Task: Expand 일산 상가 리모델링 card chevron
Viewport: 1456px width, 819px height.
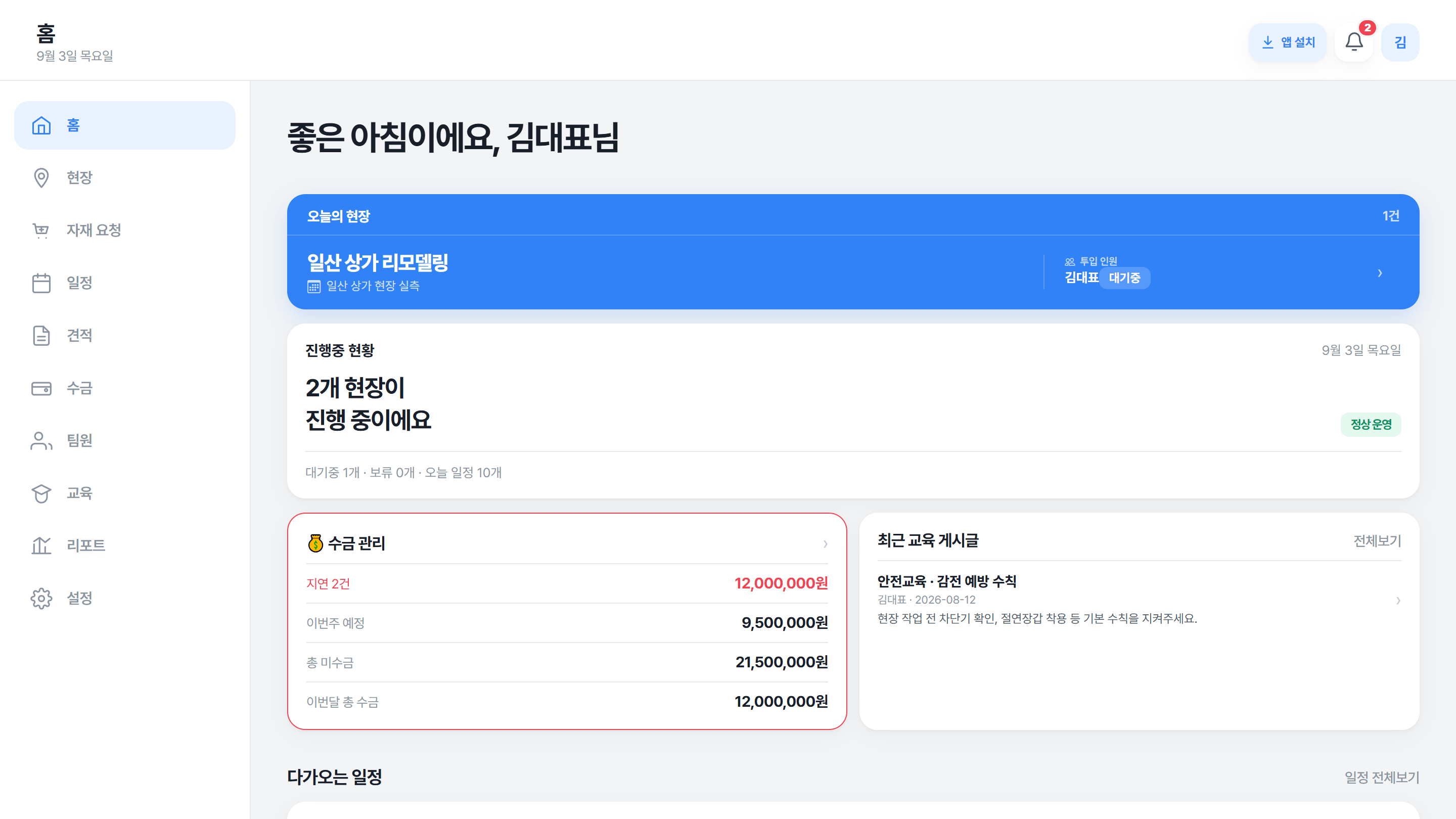Action: tap(1380, 273)
